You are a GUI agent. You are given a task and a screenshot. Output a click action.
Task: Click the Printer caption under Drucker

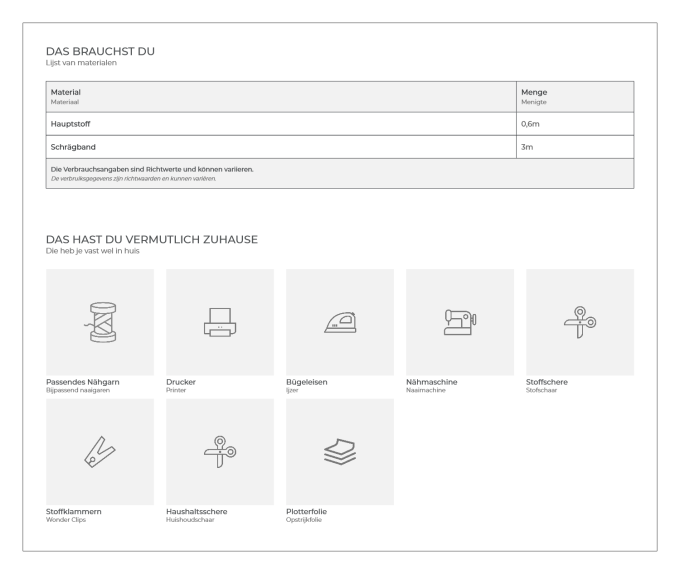pos(176,390)
